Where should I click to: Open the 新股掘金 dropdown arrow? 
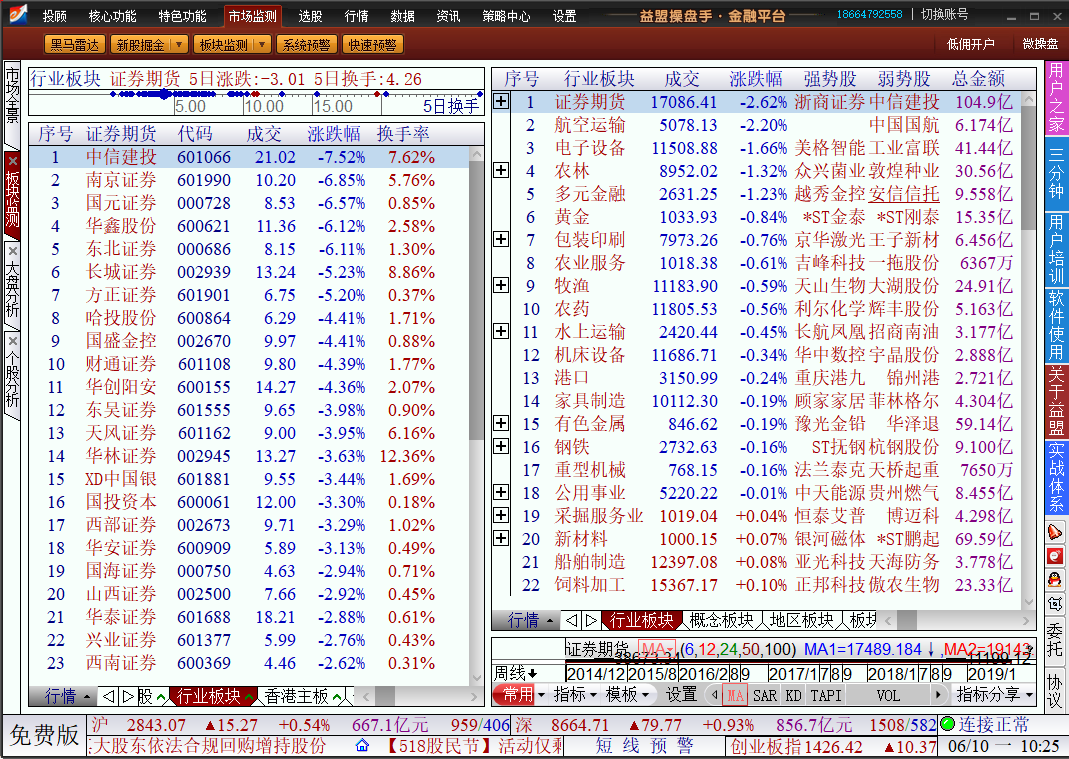click(x=179, y=44)
